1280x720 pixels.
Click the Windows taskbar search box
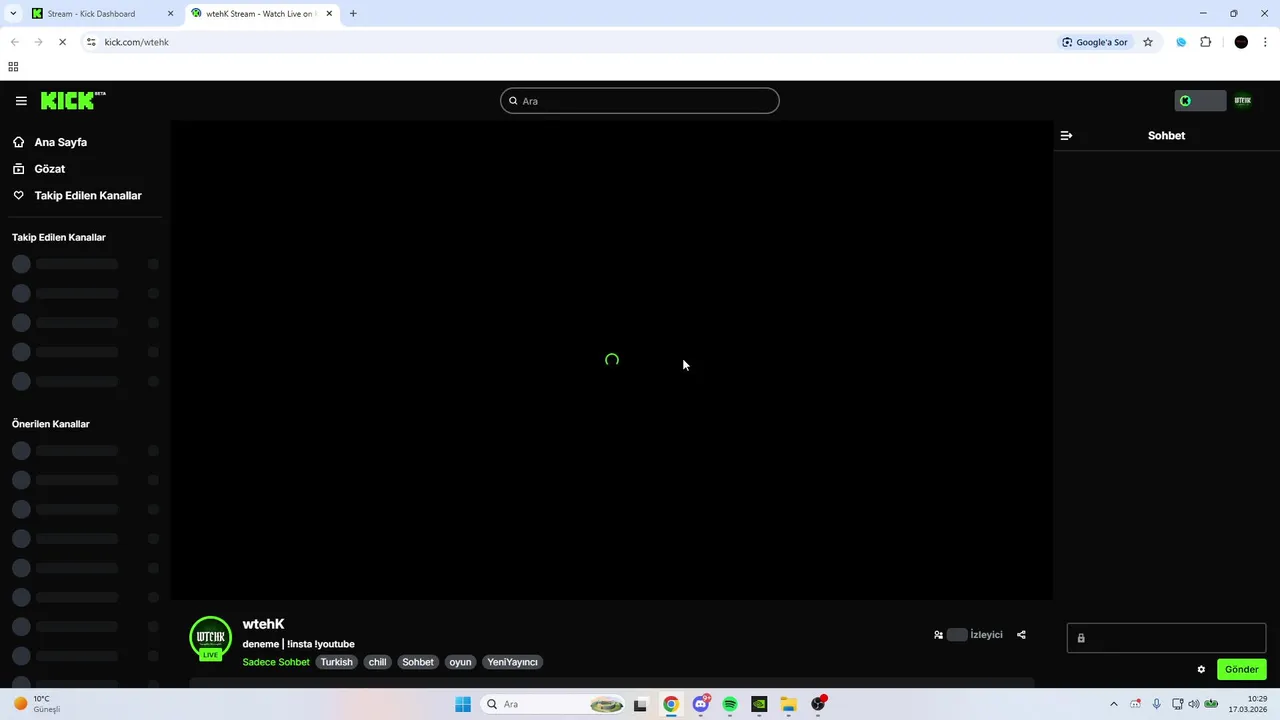(x=555, y=704)
